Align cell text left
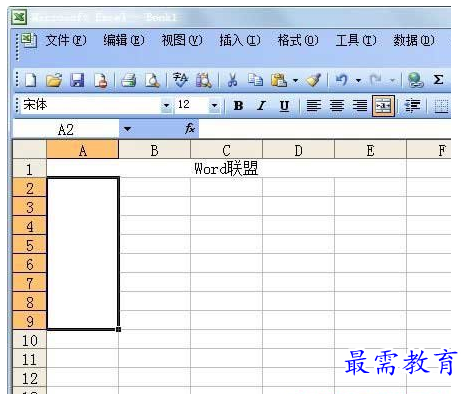 click(314, 106)
